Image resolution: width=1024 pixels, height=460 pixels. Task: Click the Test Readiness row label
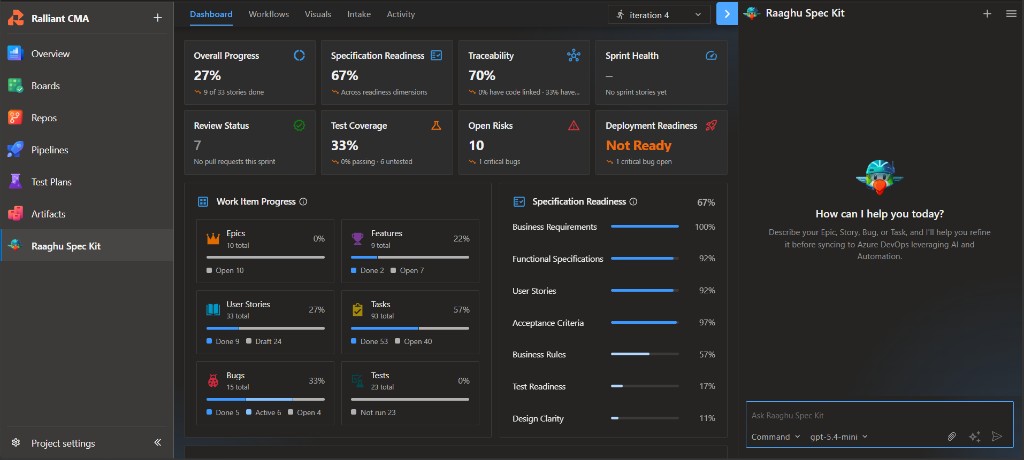point(539,386)
